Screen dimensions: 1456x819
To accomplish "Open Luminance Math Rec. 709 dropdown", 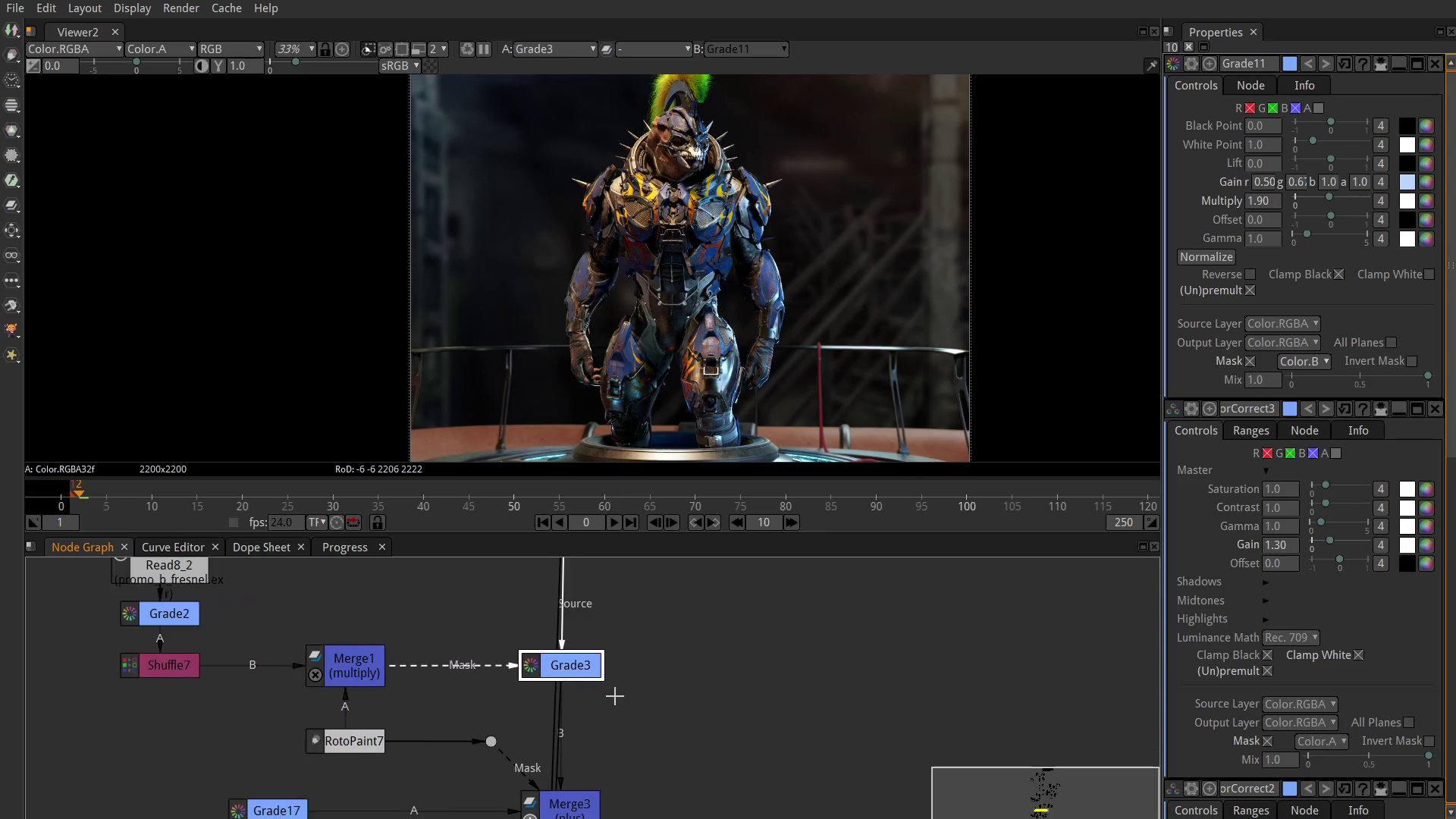I will [x=1291, y=638].
